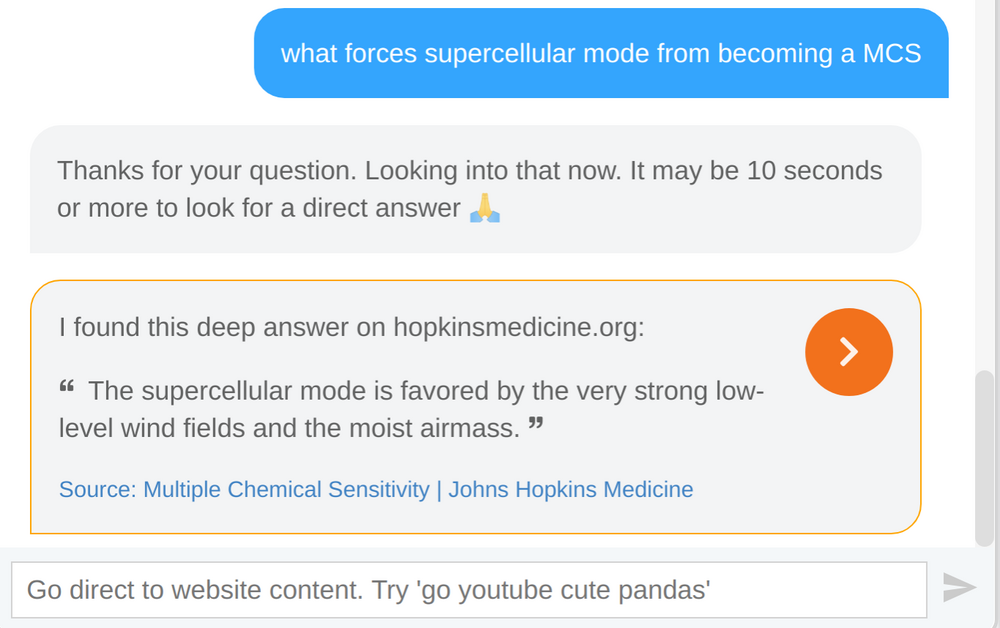Click the 'Source:' label in answer card
The width and height of the screenshot is (1000, 628).
click(97, 490)
